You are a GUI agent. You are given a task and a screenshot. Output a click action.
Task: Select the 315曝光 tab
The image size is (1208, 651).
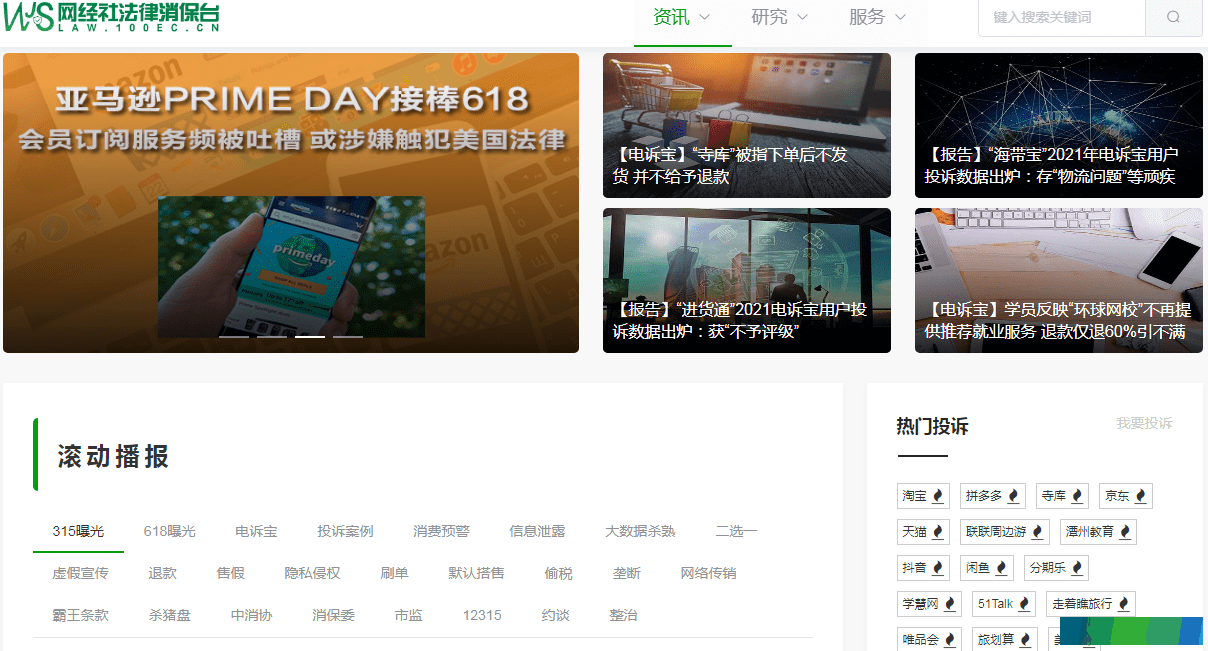tap(78, 531)
